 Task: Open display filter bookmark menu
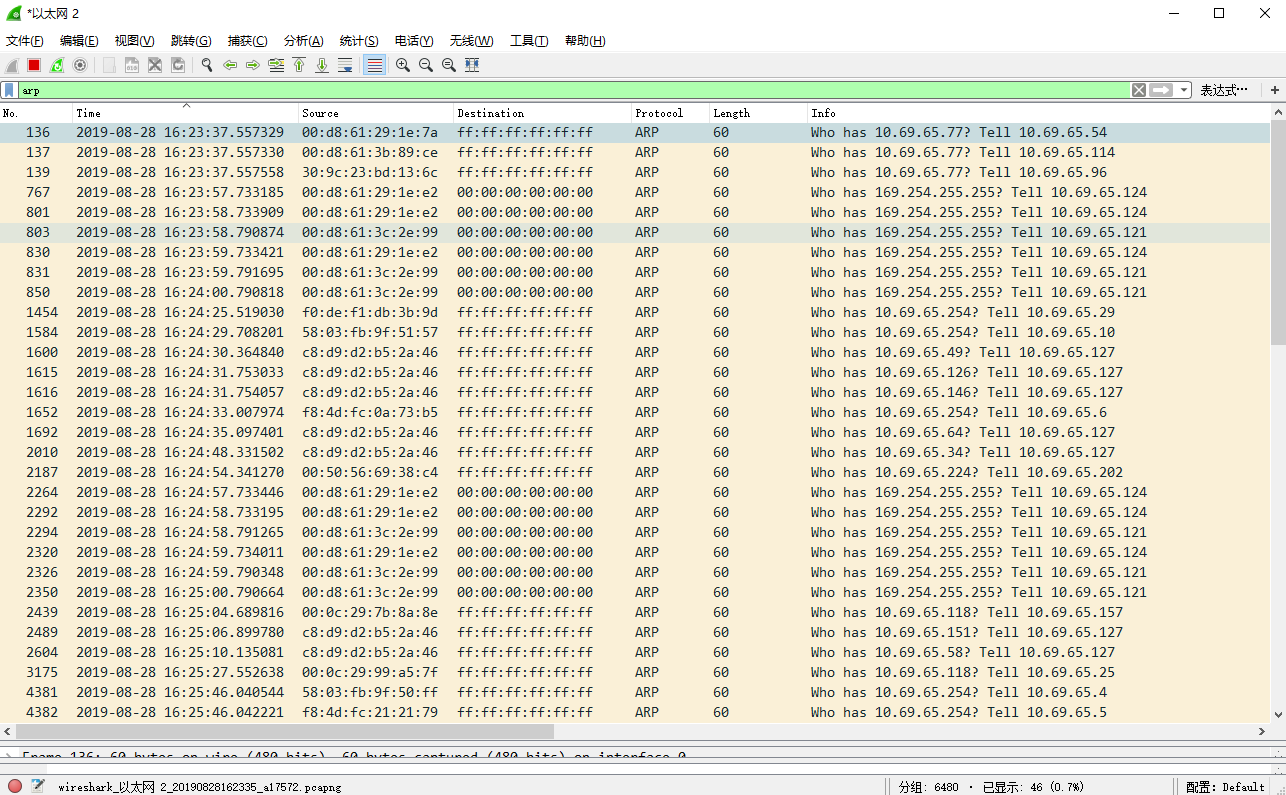[x=9, y=90]
